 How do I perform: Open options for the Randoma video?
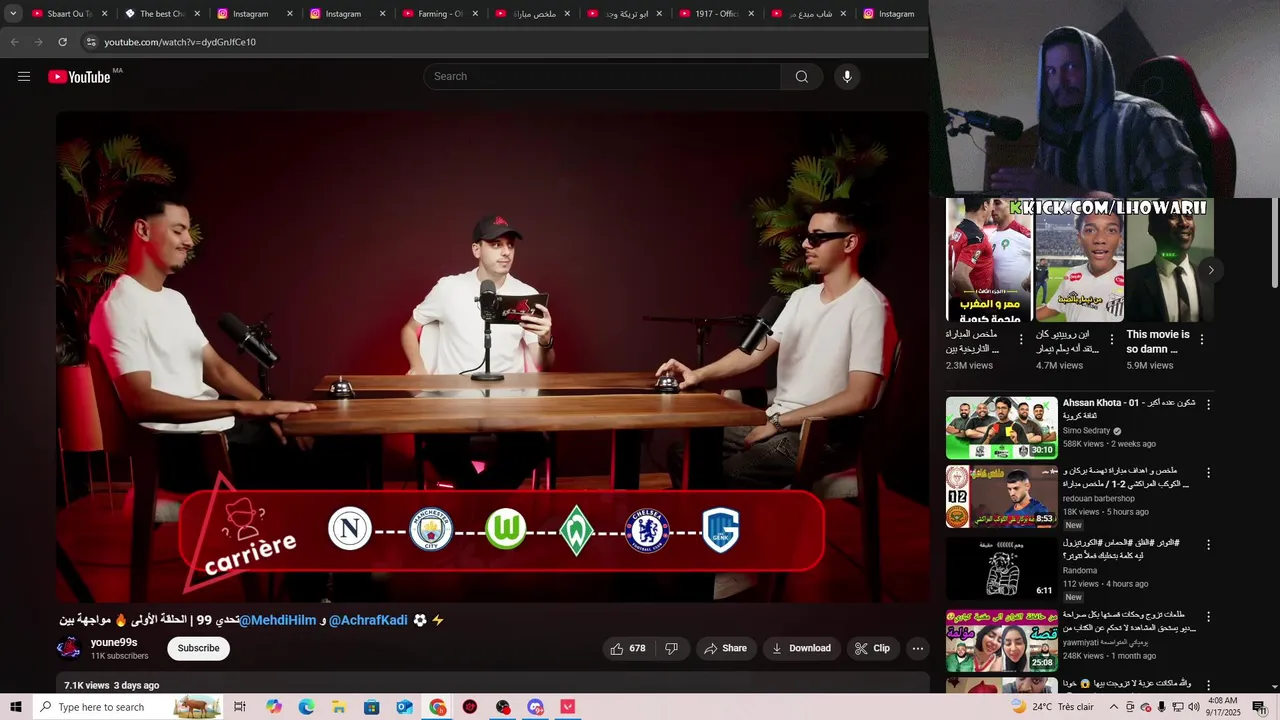coord(1208,545)
